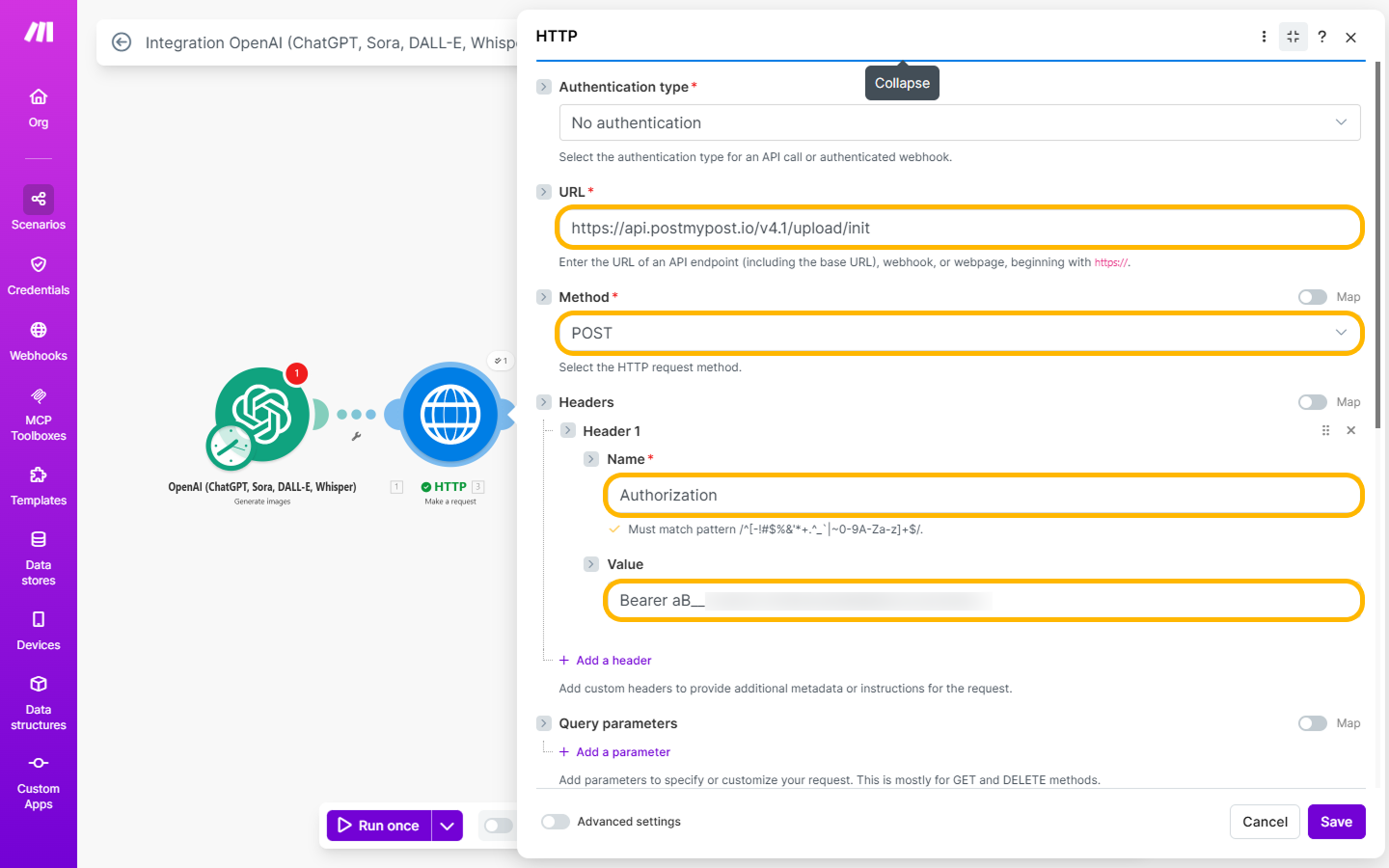Open the Run once dropdown arrow
1389x868 pixels.
[x=447, y=826]
